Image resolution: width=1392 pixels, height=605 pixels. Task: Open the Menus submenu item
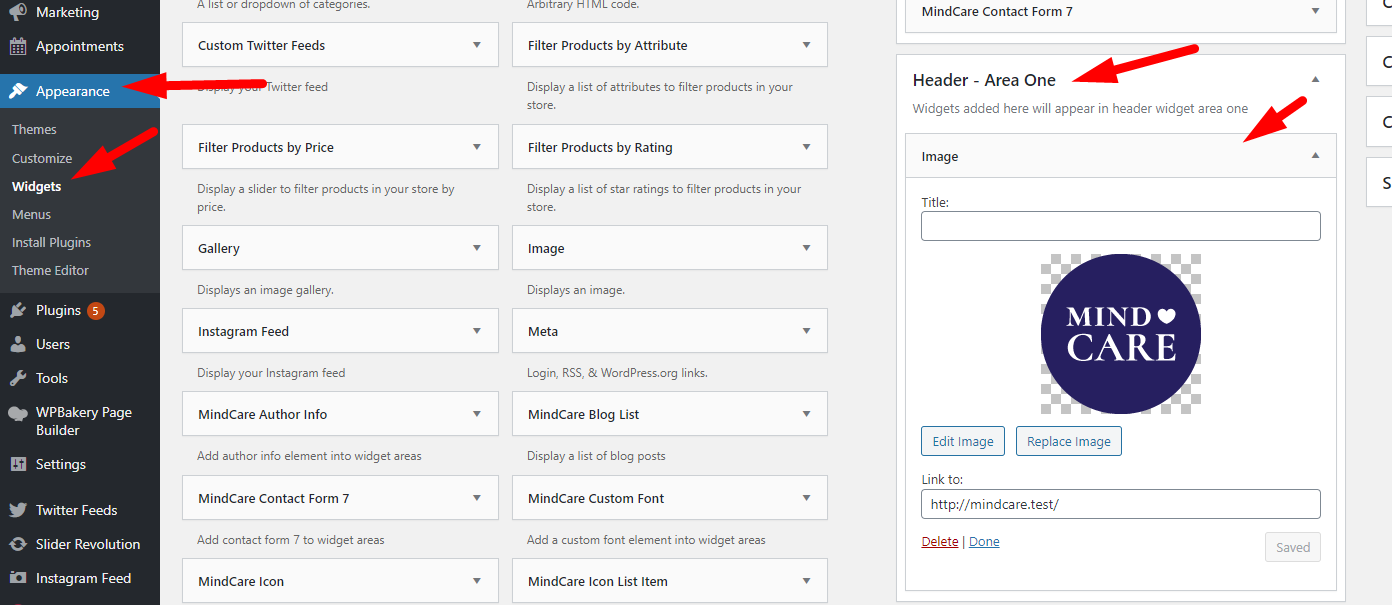(31, 214)
